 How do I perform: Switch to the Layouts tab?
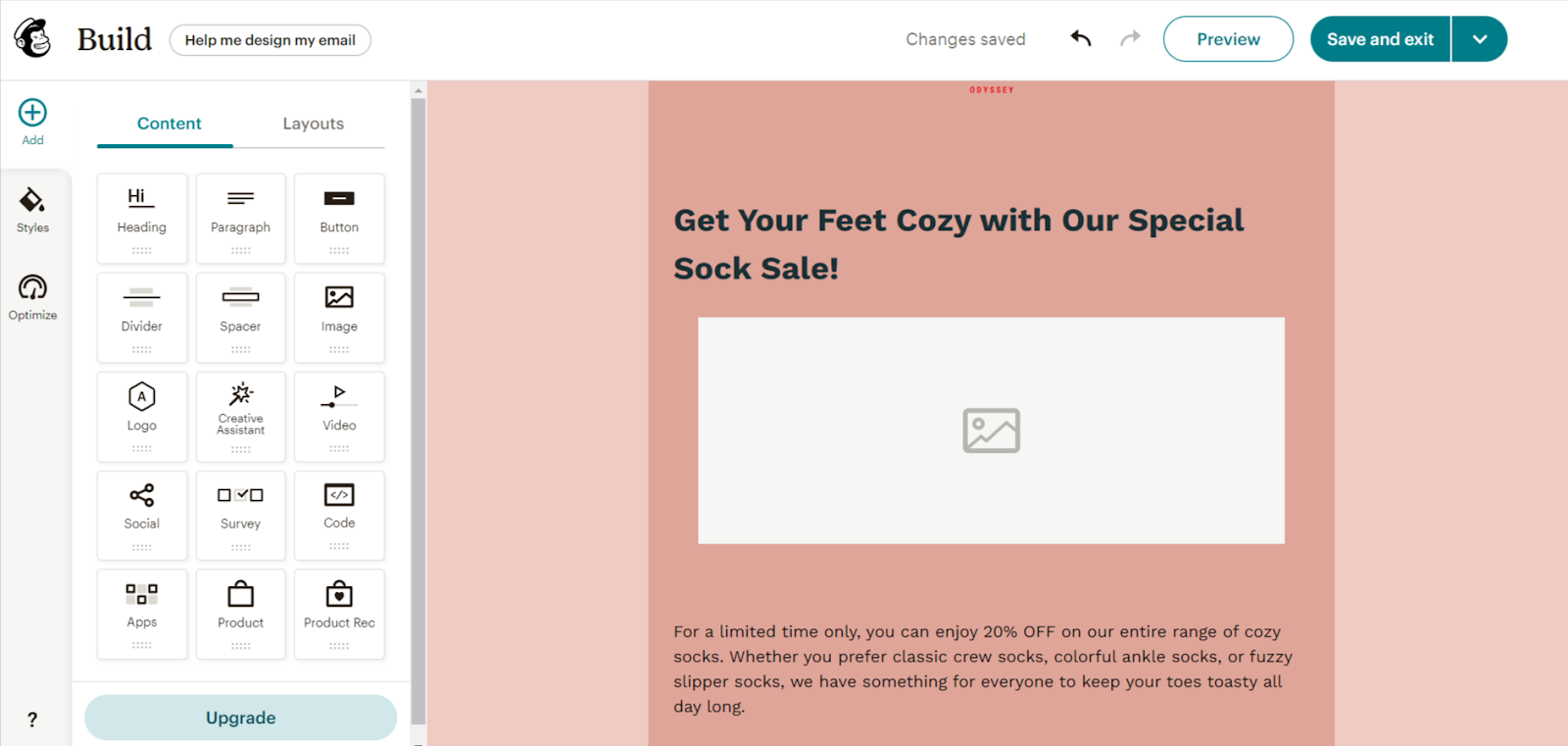coord(314,124)
